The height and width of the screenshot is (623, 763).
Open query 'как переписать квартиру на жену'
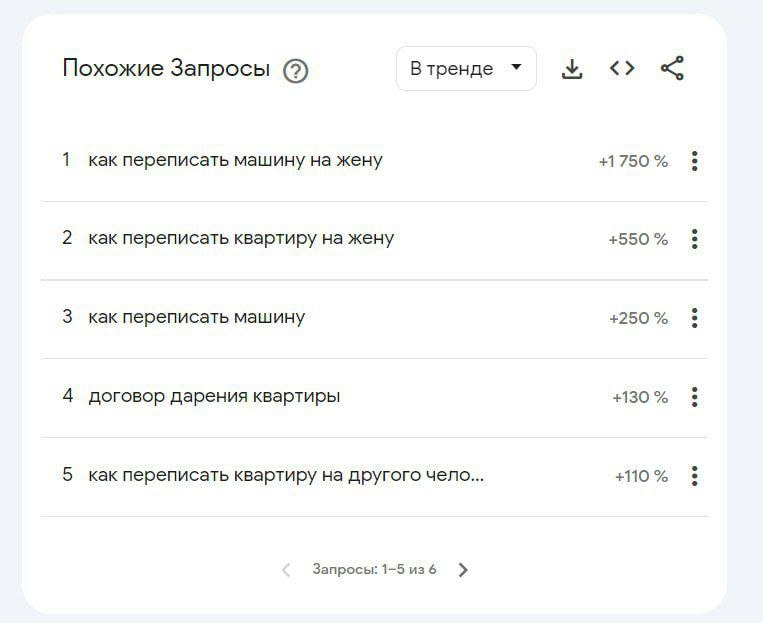tap(241, 238)
